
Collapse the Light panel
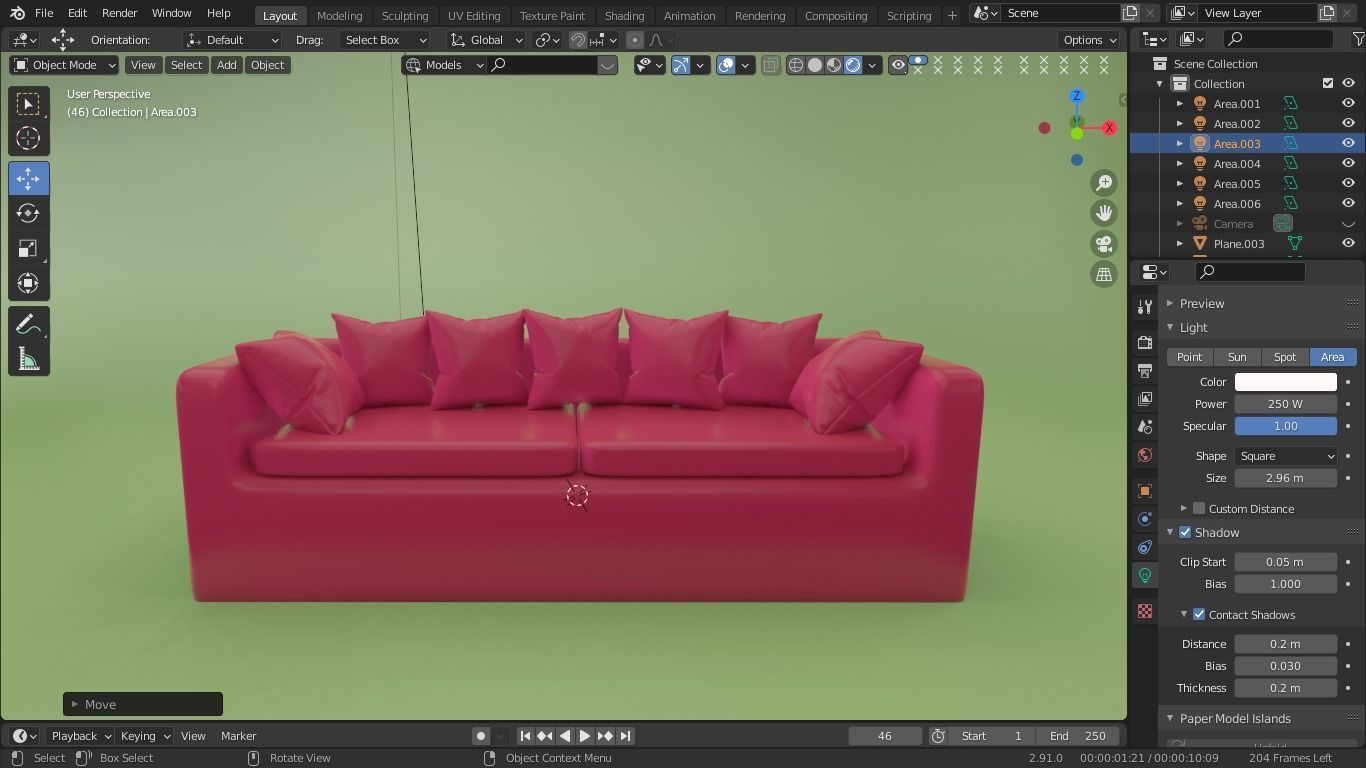tap(1170, 327)
